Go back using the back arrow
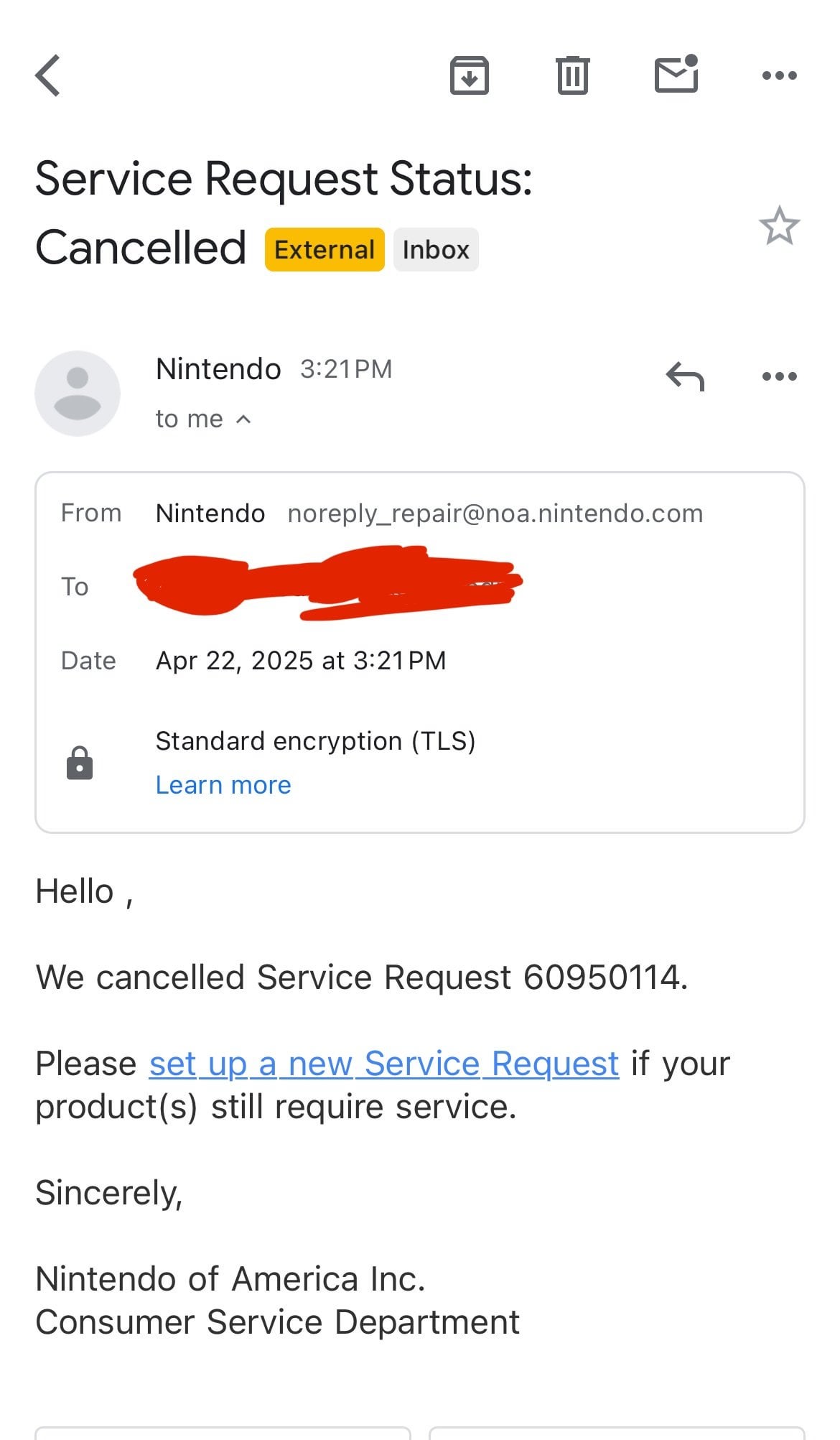840x1440 pixels. (x=48, y=75)
